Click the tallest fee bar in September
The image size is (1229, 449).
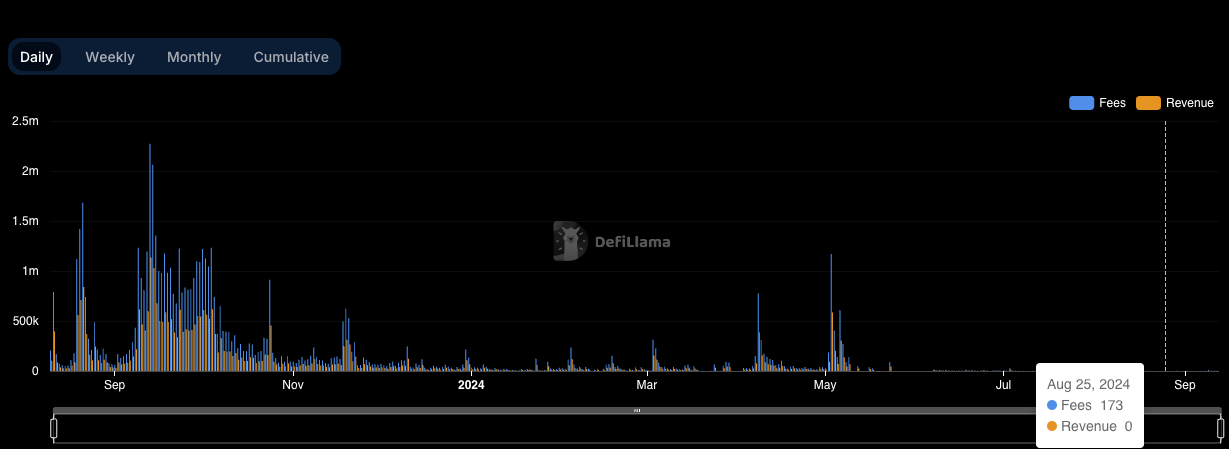(150, 257)
